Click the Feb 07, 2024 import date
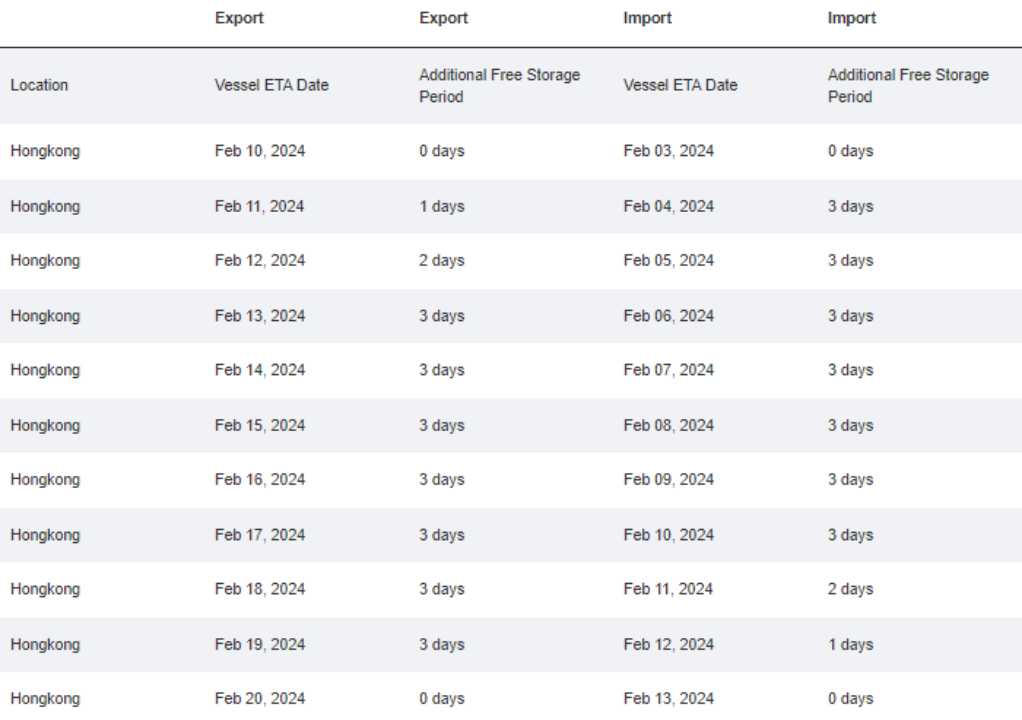This screenshot has height=720, width=1022. [668, 371]
